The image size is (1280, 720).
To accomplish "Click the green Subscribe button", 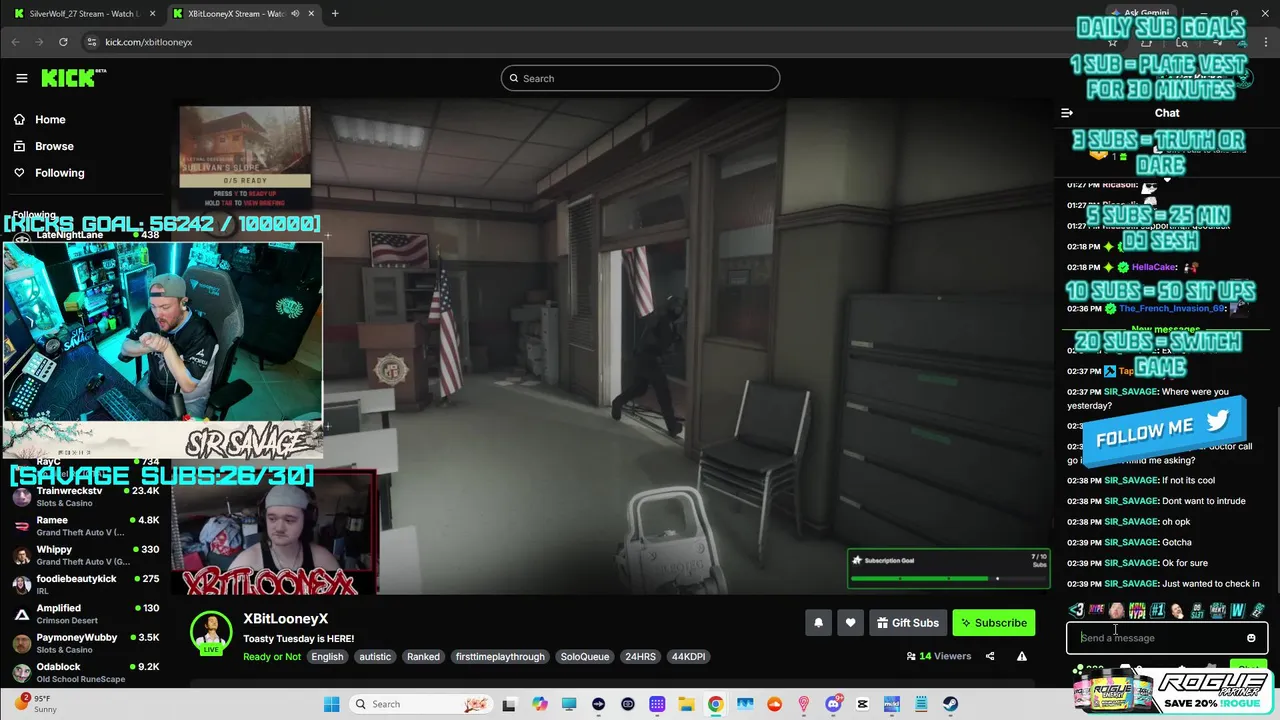I will (993, 623).
